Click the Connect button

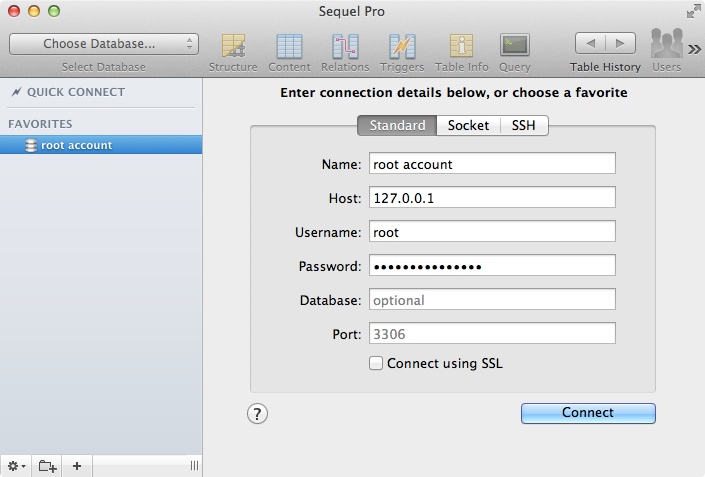pyautogui.click(x=588, y=413)
